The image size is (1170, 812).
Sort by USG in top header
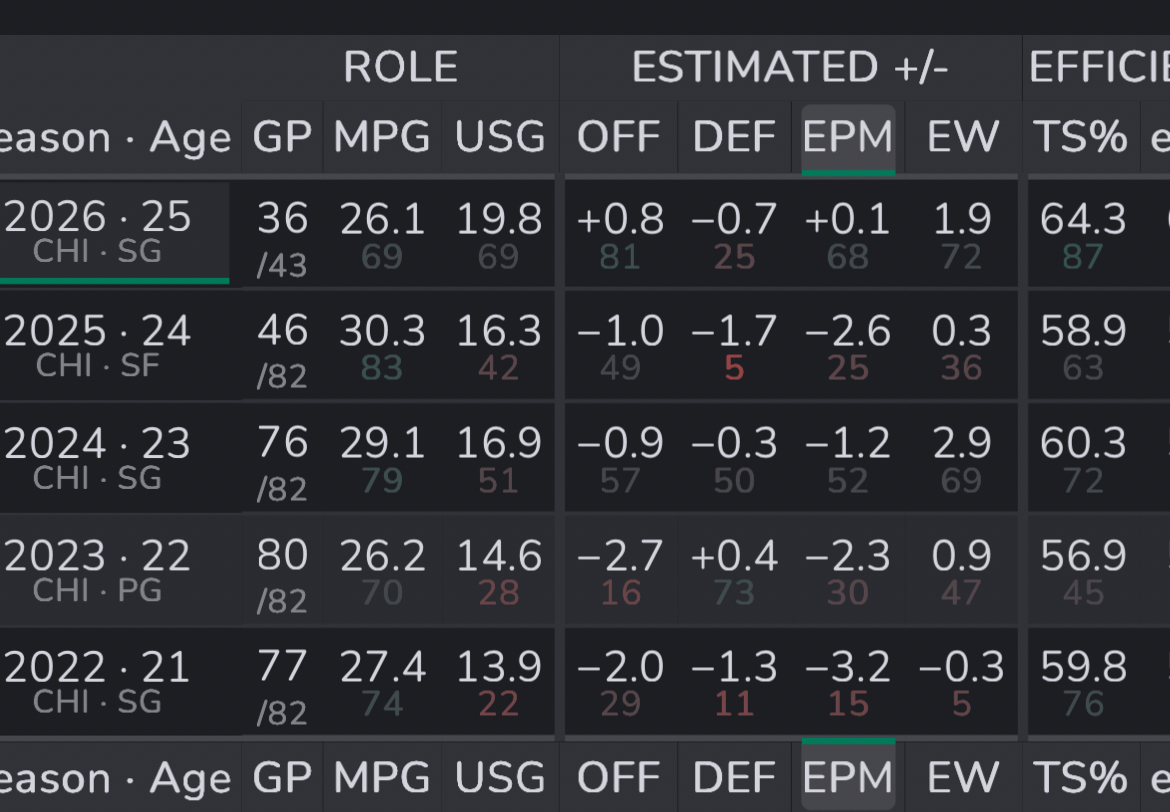coord(500,137)
